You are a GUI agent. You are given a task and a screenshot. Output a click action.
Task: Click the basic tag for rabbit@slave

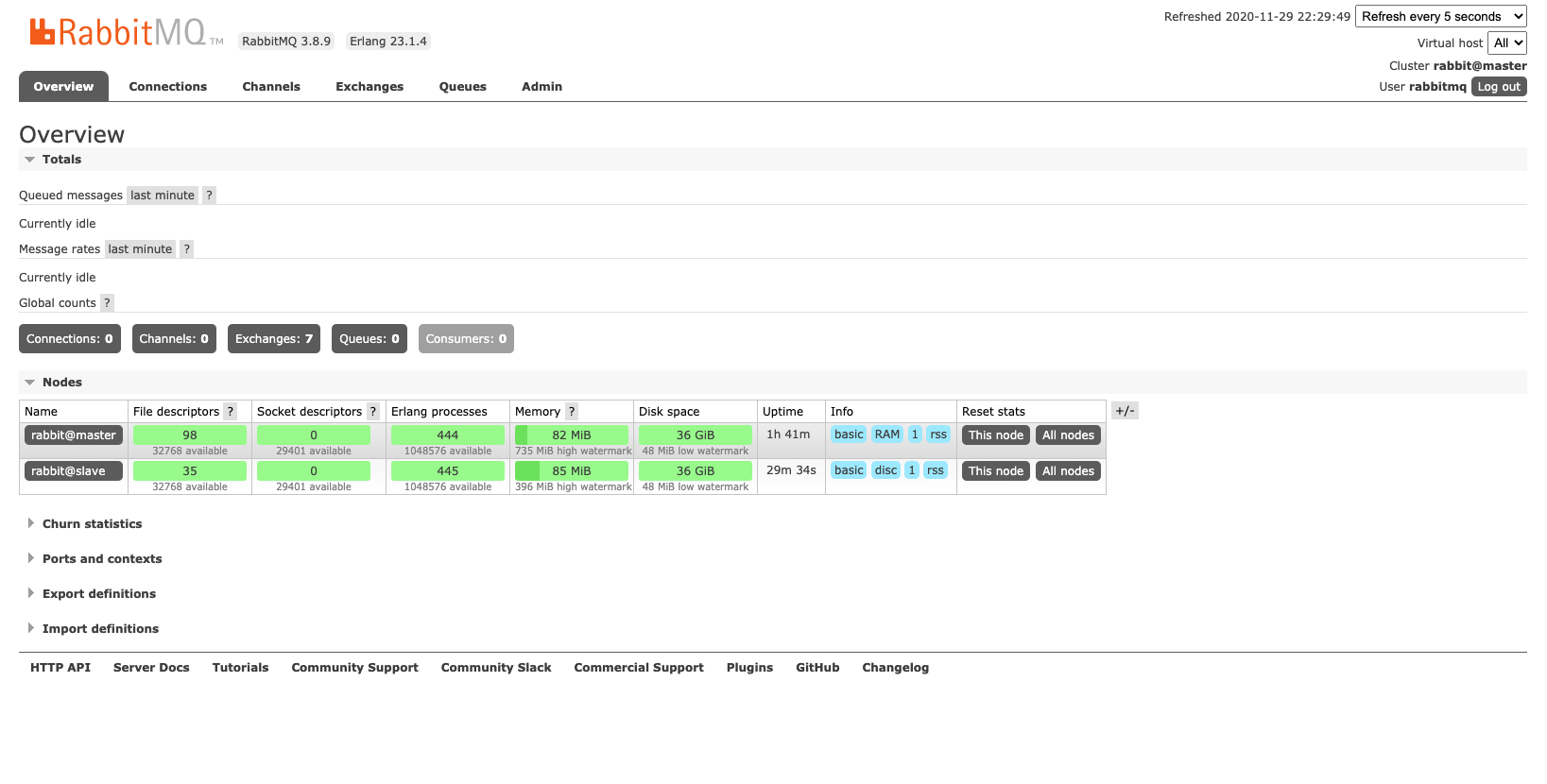pos(849,470)
